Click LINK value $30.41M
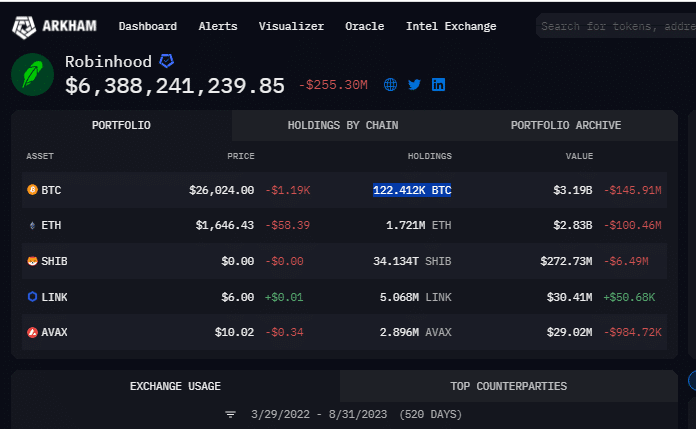Image resolution: width=696 pixels, height=429 pixels. coord(569,297)
